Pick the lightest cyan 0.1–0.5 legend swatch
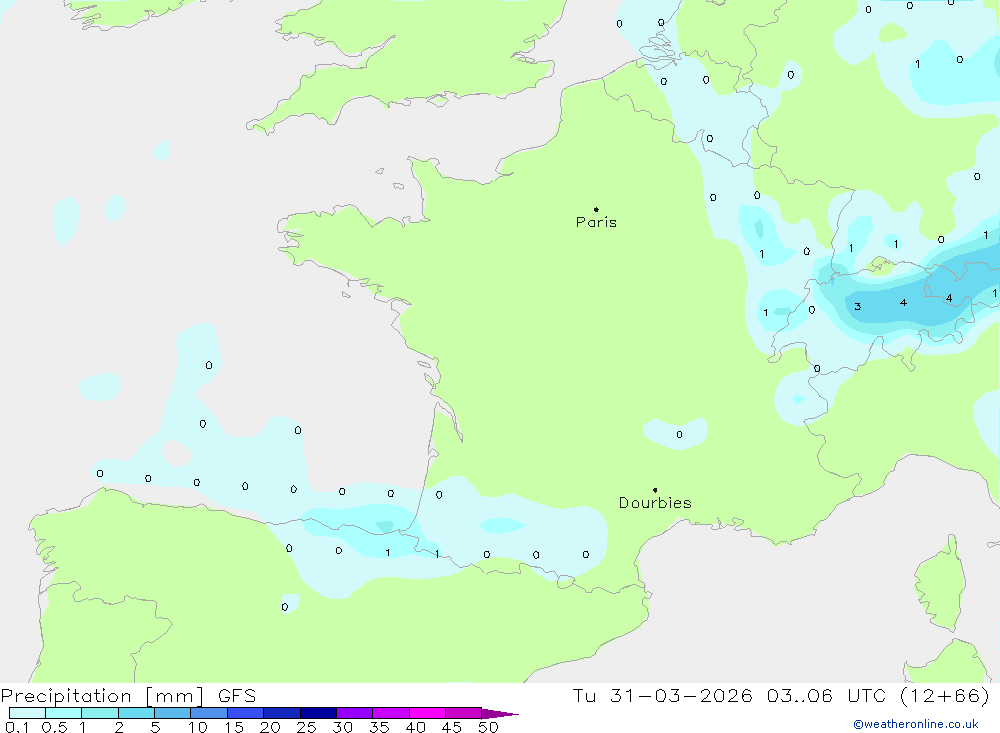Screen dimensions: 1000x733 pyautogui.click(x=27, y=713)
